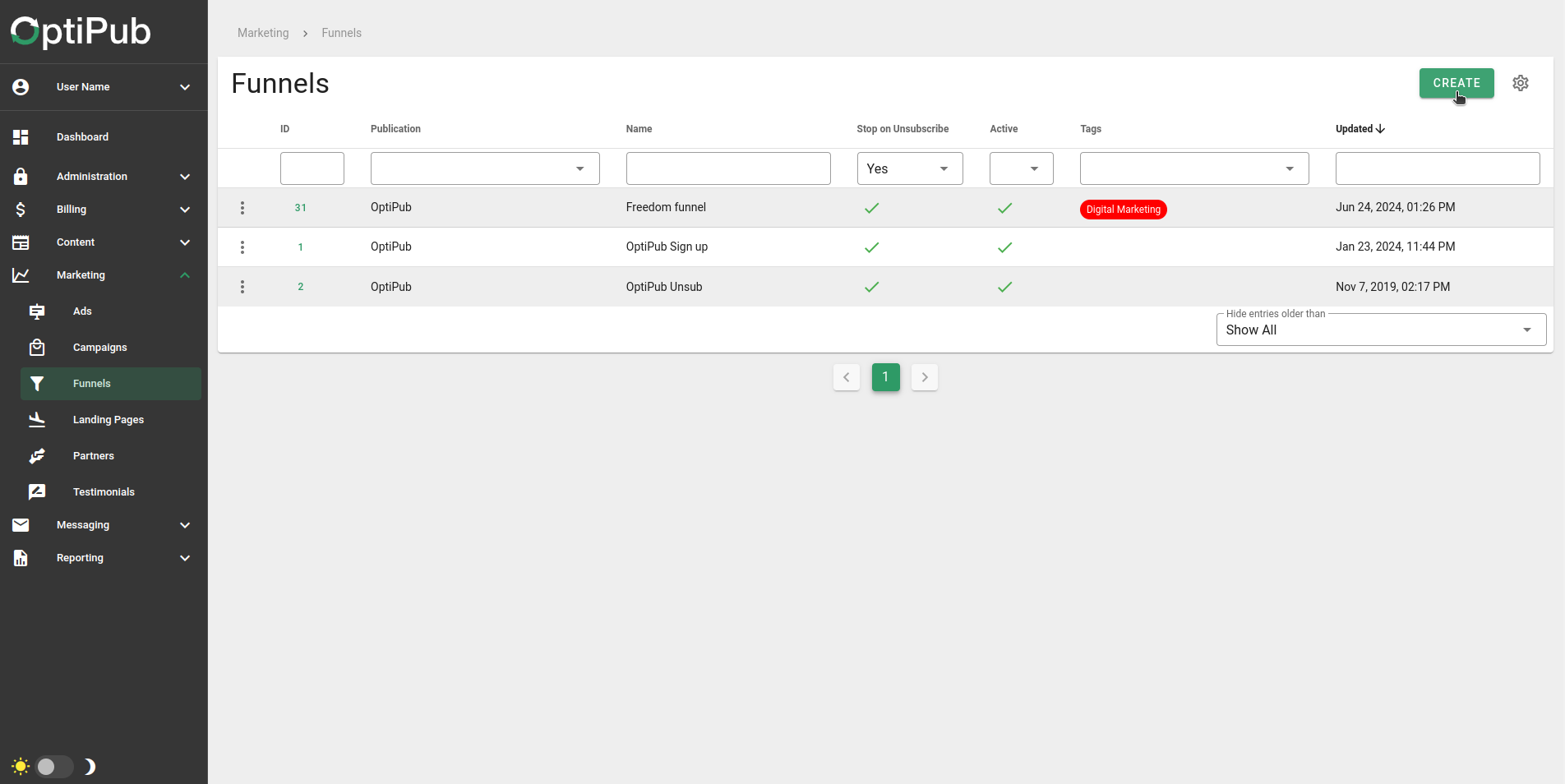Open Hide entries older than dropdown
This screenshot has width=1565, height=784.
click(1381, 330)
